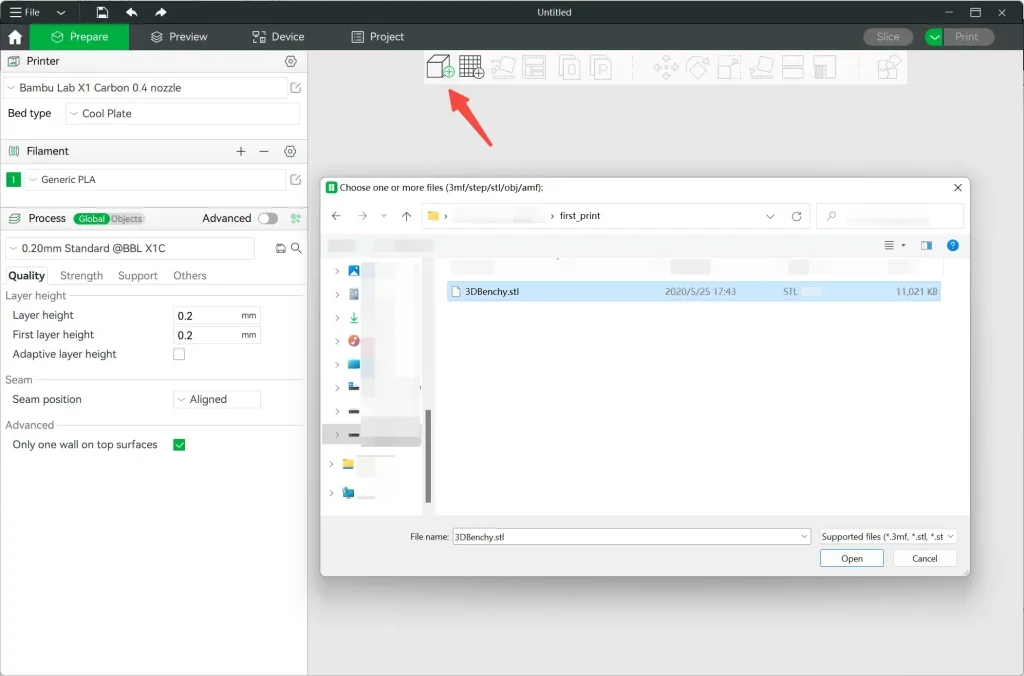This screenshot has width=1024, height=676.
Task: Add a filament with the plus icon
Action: pos(241,151)
